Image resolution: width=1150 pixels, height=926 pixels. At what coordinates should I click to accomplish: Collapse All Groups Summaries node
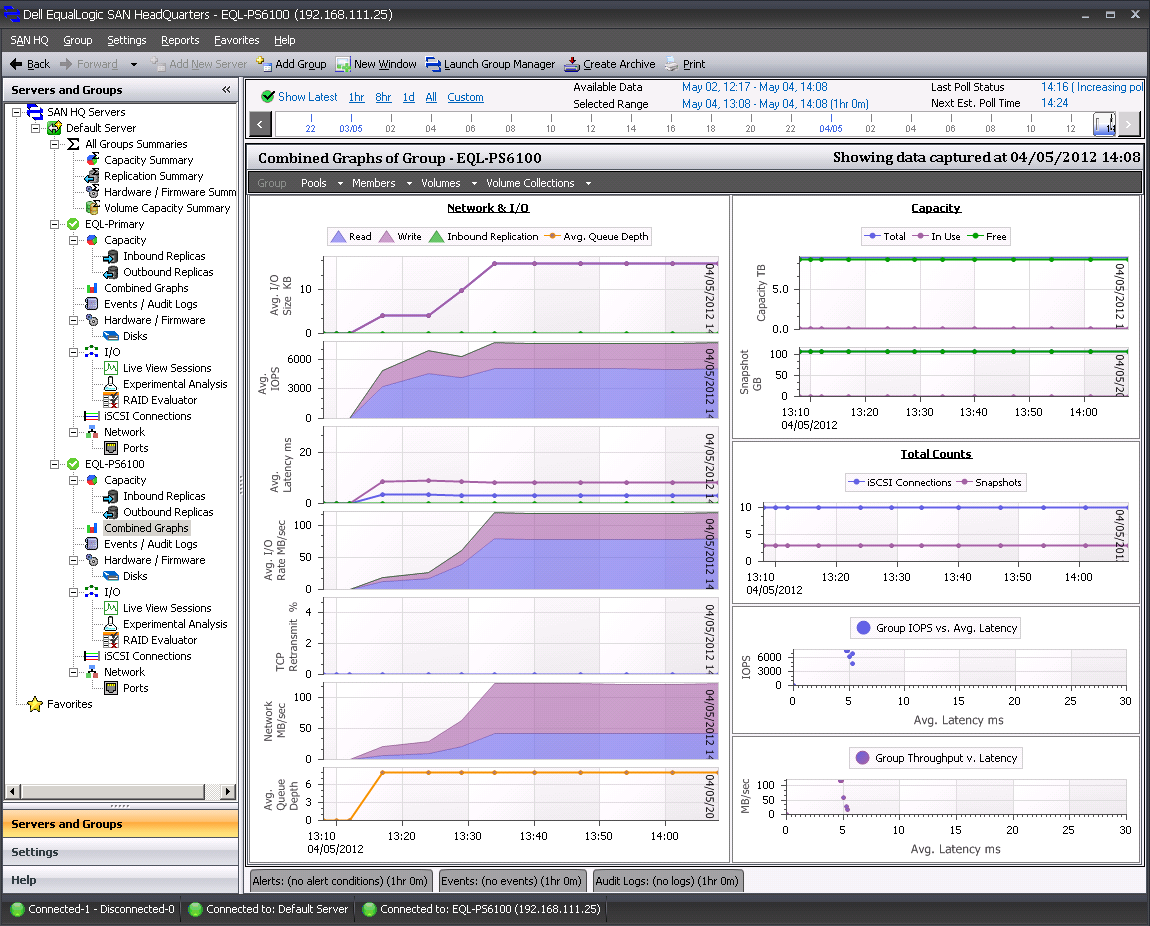54,144
